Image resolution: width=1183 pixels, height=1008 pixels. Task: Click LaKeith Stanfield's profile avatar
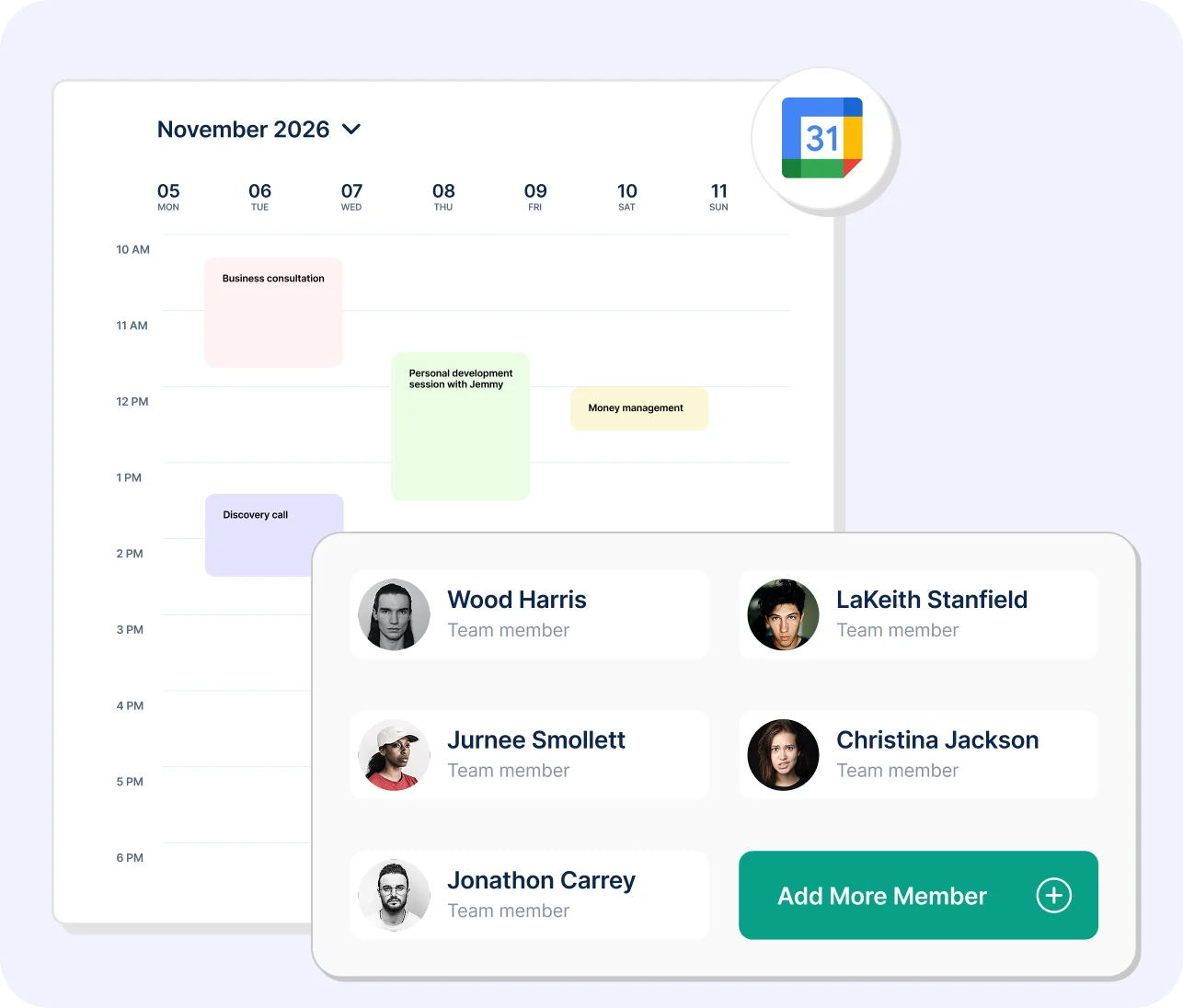tap(783, 614)
